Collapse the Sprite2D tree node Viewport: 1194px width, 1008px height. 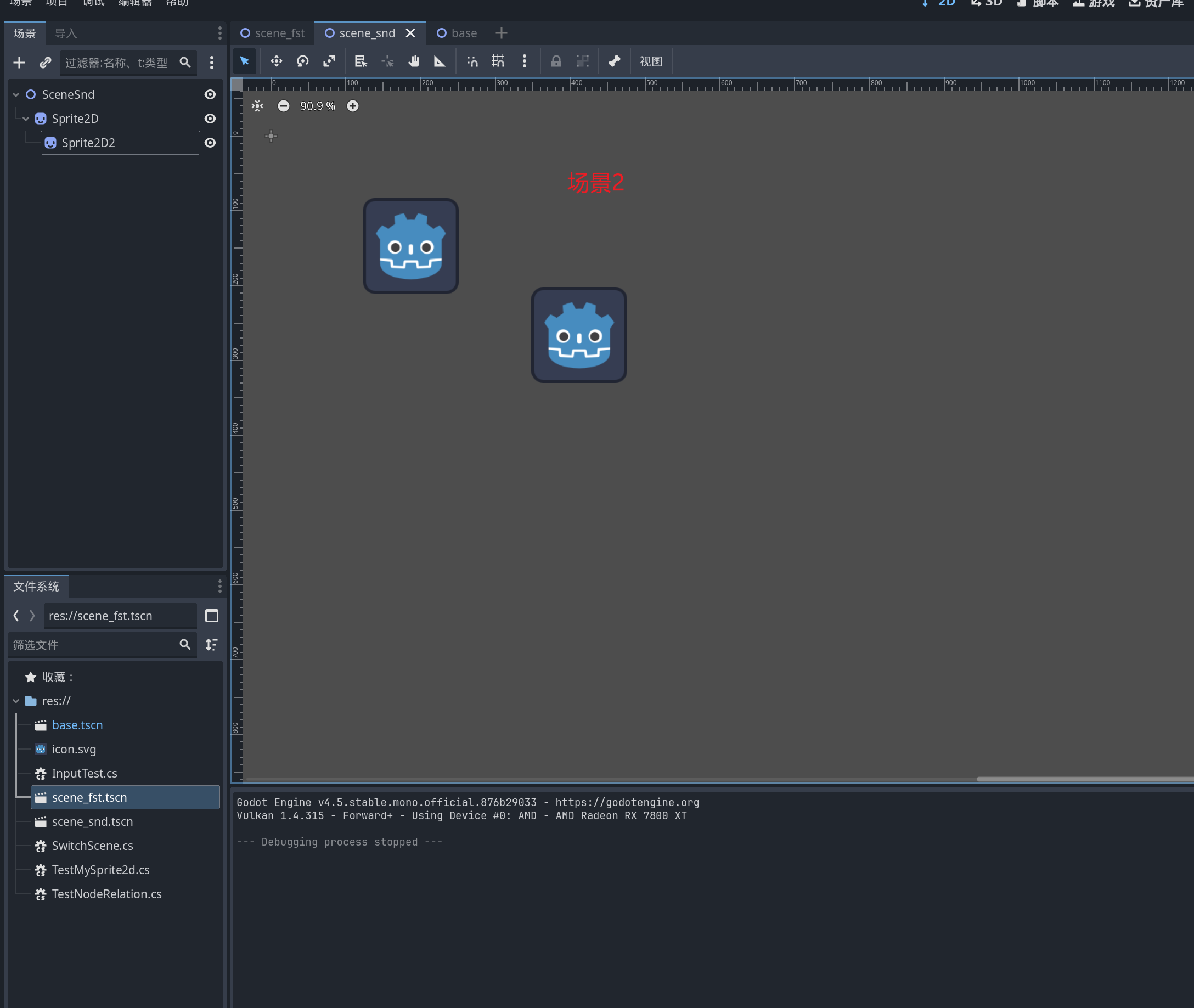point(26,119)
